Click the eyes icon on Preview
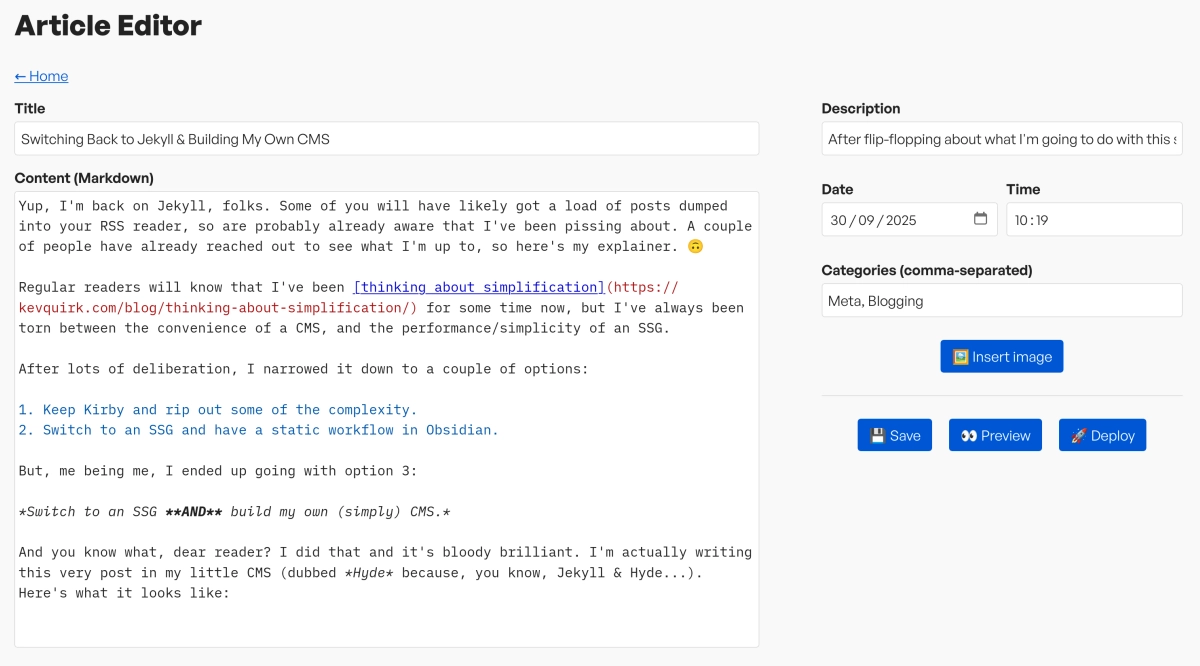The image size is (1200, 666). pos(968,436)
